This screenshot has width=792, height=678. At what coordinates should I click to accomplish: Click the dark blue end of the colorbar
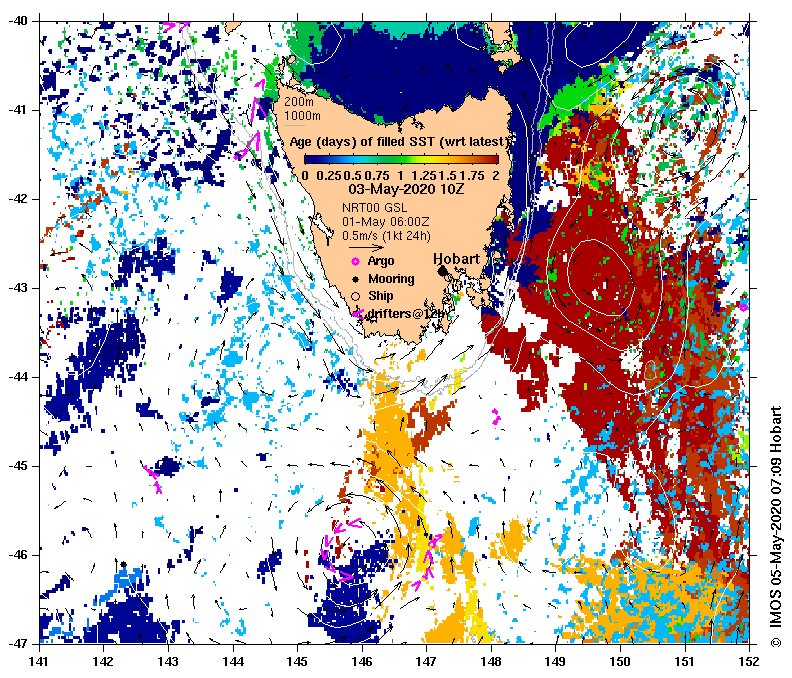[x=309, y=160]
